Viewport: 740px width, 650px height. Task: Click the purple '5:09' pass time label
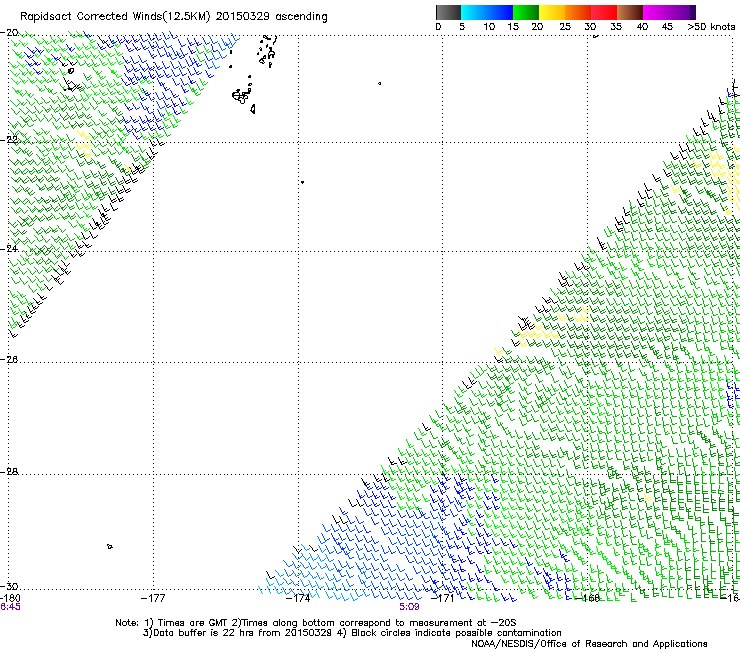409,607
